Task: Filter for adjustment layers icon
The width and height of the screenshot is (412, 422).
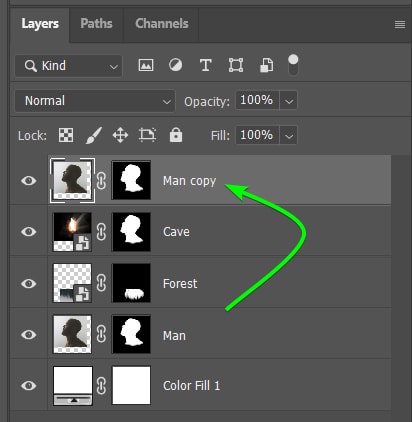Action: click(x=175, y=65)
